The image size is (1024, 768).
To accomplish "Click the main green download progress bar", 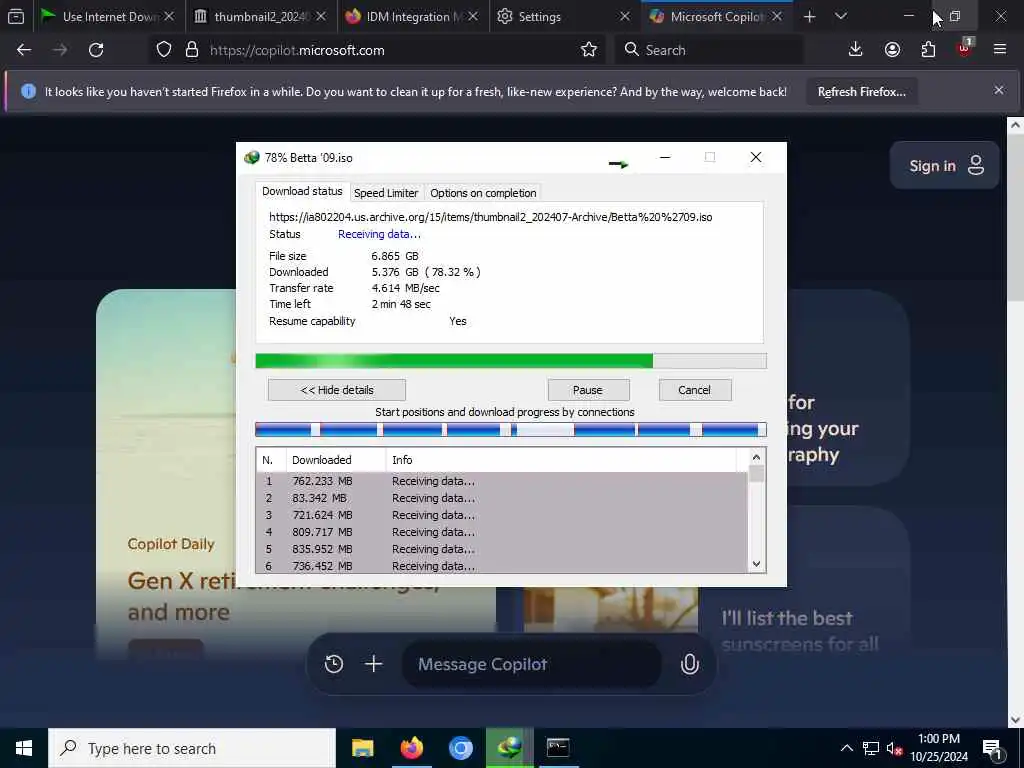I will point(511,360).
